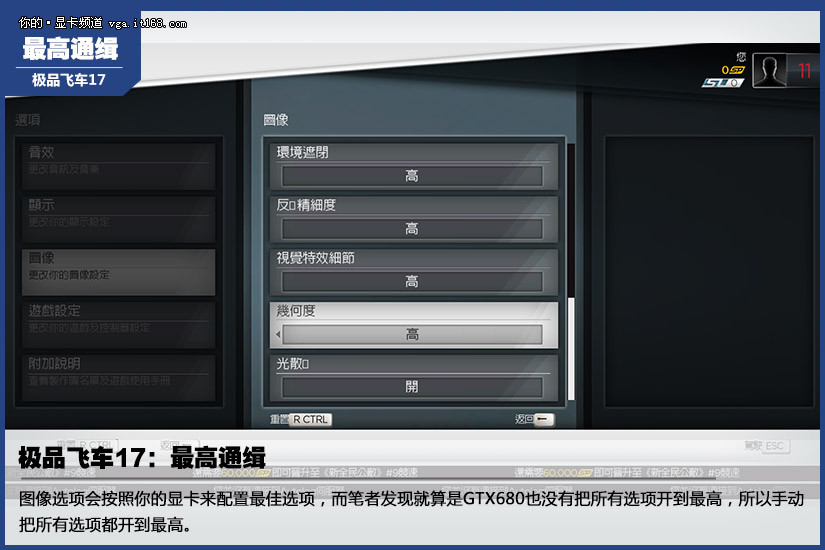
Task: Click the 圖像 panel heading
Action: pos(276,120)
